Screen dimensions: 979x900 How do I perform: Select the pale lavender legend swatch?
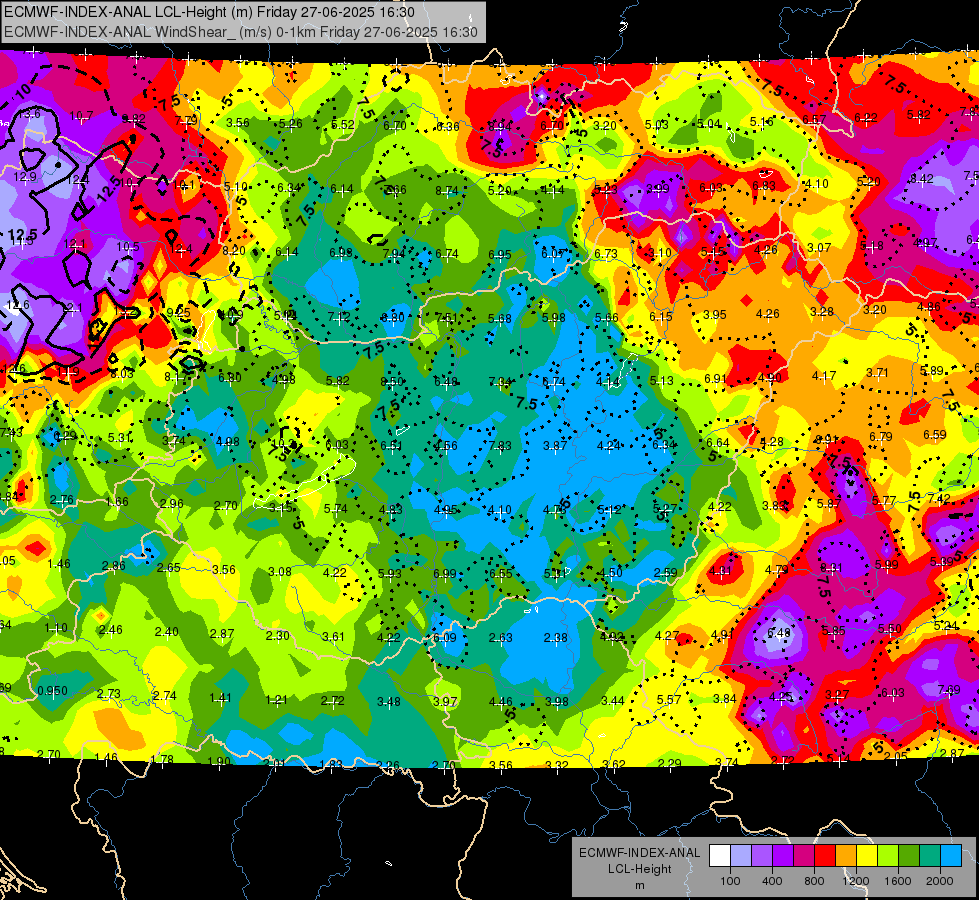(740, 856)
